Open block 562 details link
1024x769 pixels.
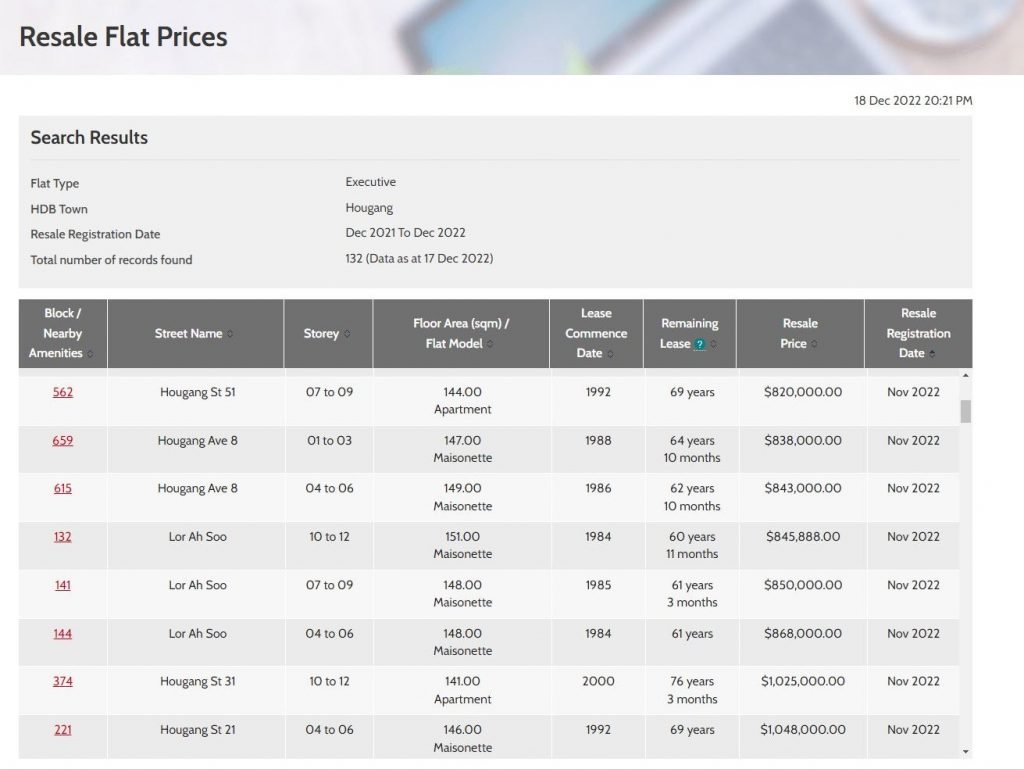tap(63, 392)
